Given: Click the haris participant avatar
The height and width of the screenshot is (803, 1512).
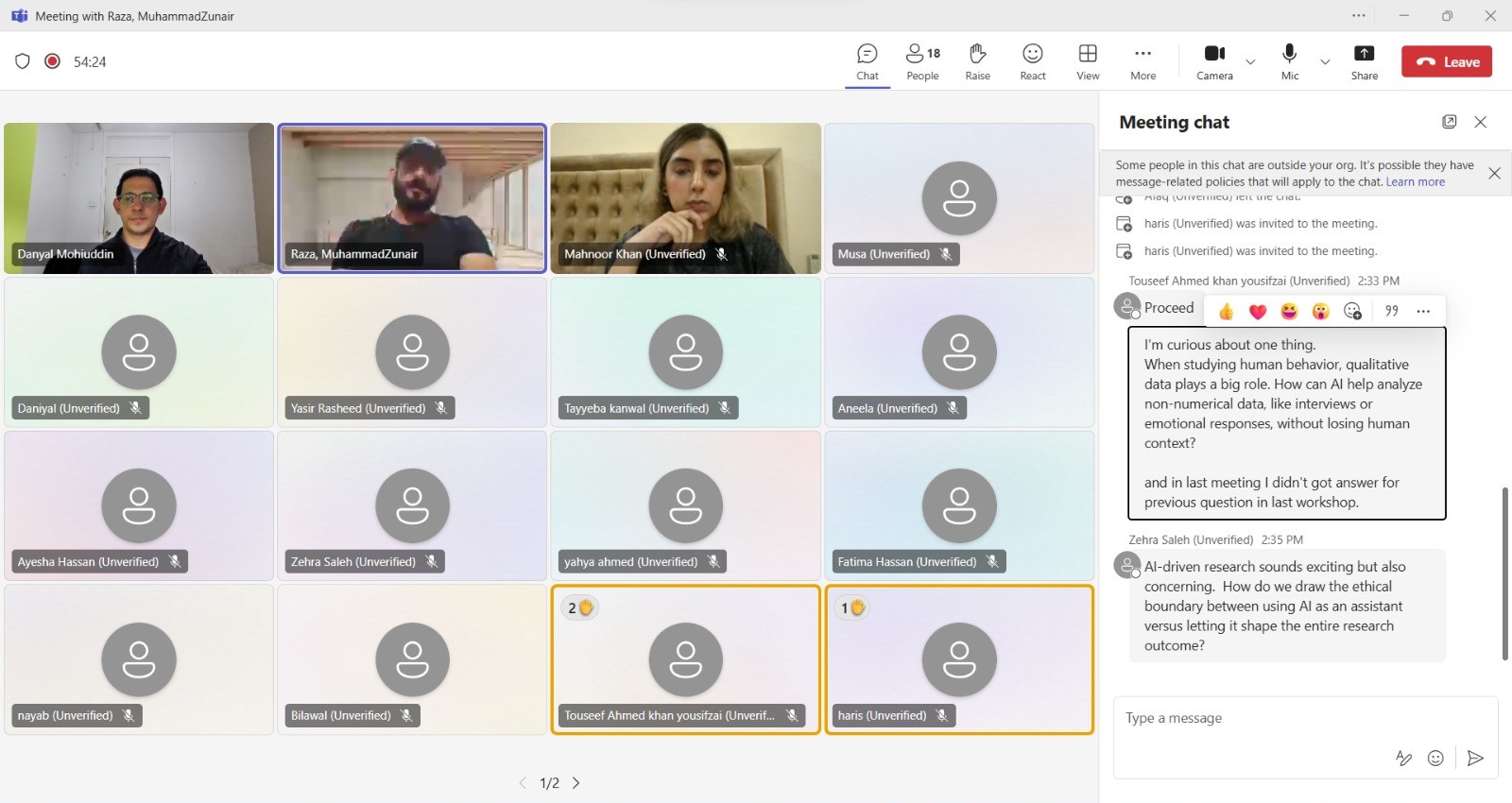Looking at the screenshot, I should click(x=959, y=659).
